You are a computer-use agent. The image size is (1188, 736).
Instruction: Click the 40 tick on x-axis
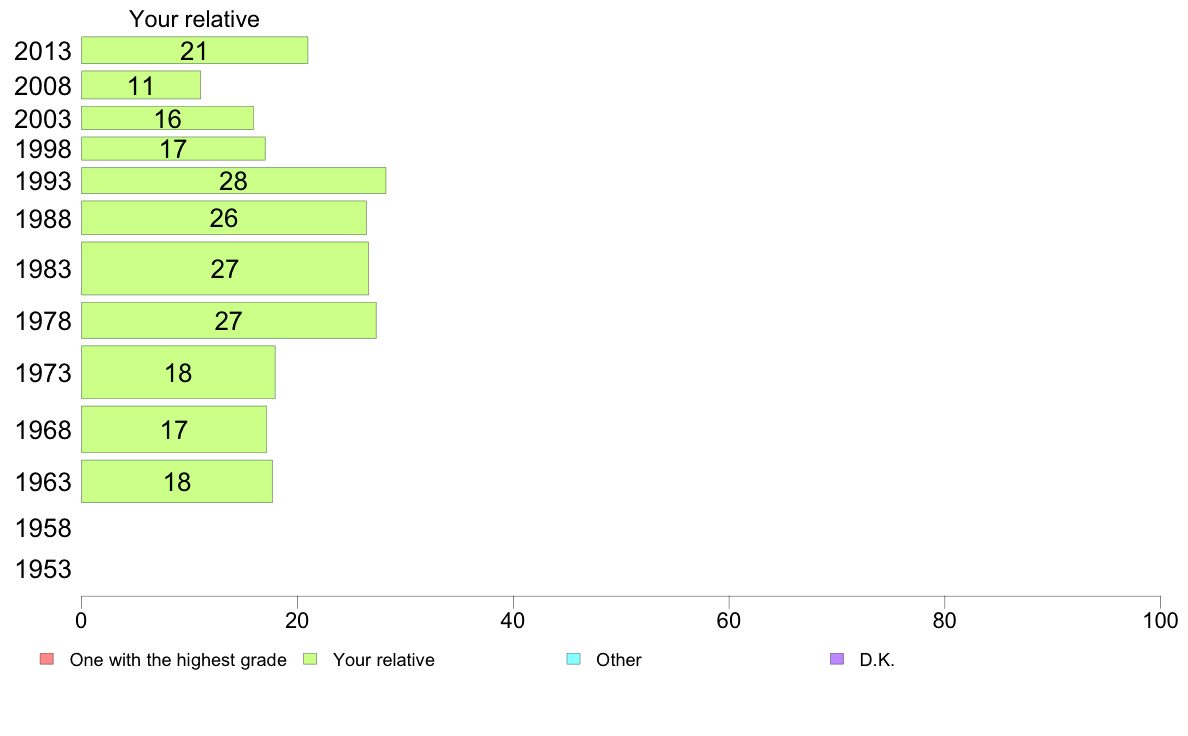pyautogui.click(x=513, y=621)
